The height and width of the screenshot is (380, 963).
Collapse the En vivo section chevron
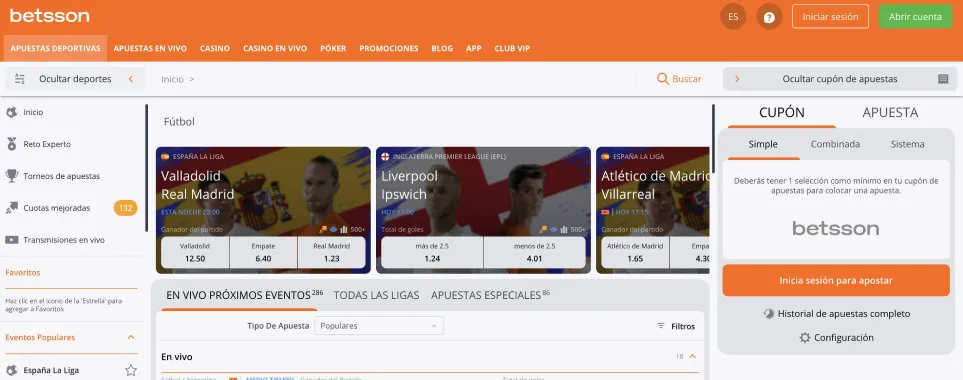point(692,357)
